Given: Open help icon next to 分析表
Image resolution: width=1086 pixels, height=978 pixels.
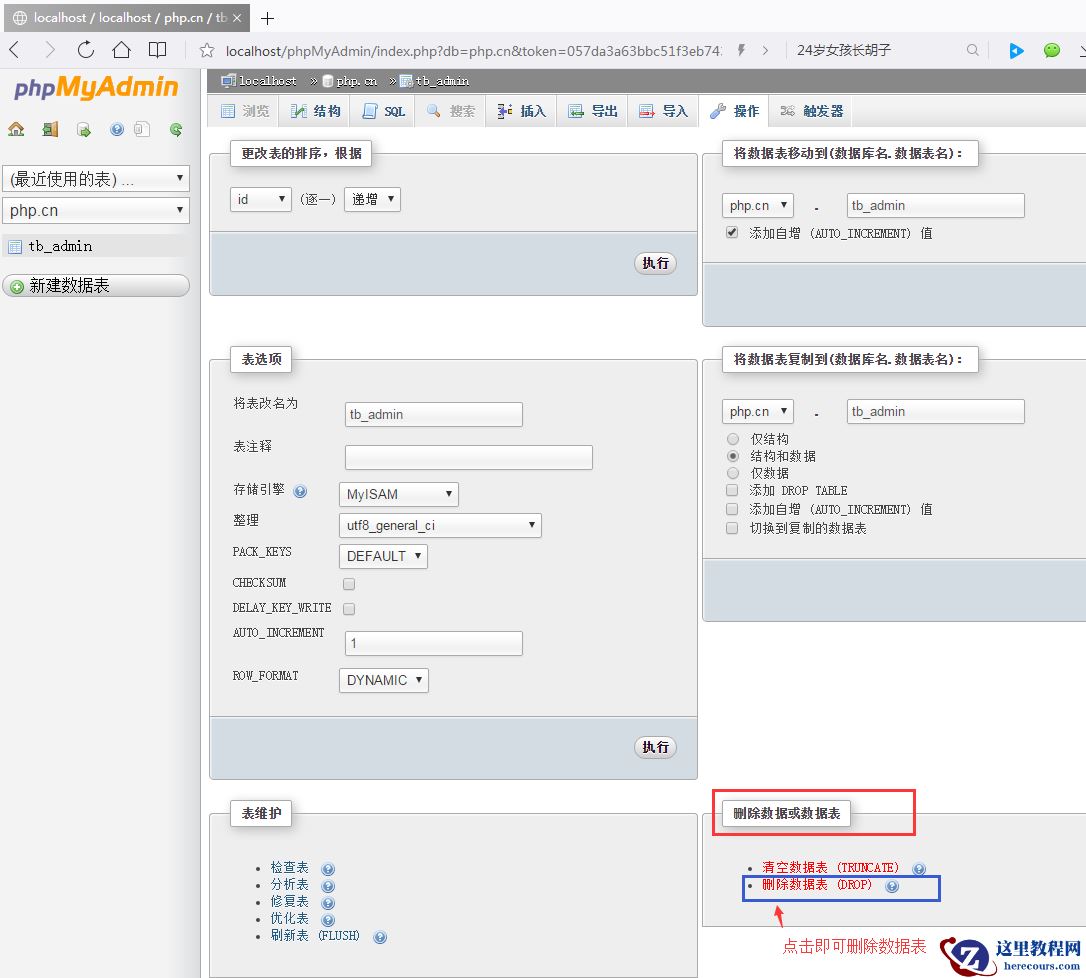Looking at the screenshot, I should point(328,886).
